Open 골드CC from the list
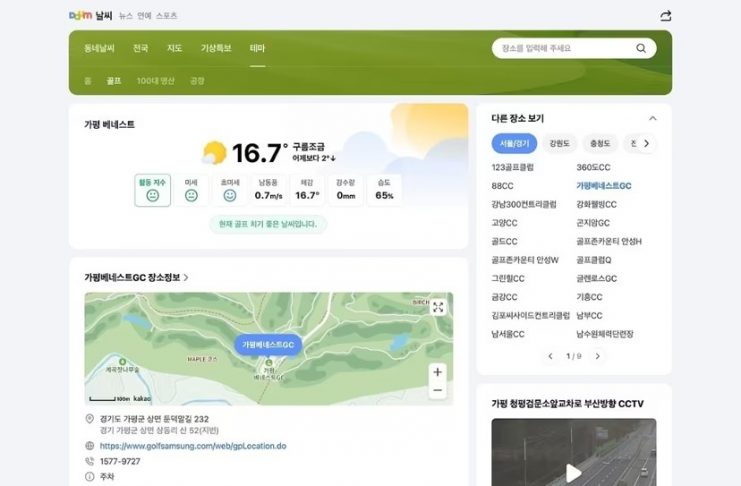The width and height of the screenshot is (741, 486). (504, 242)
